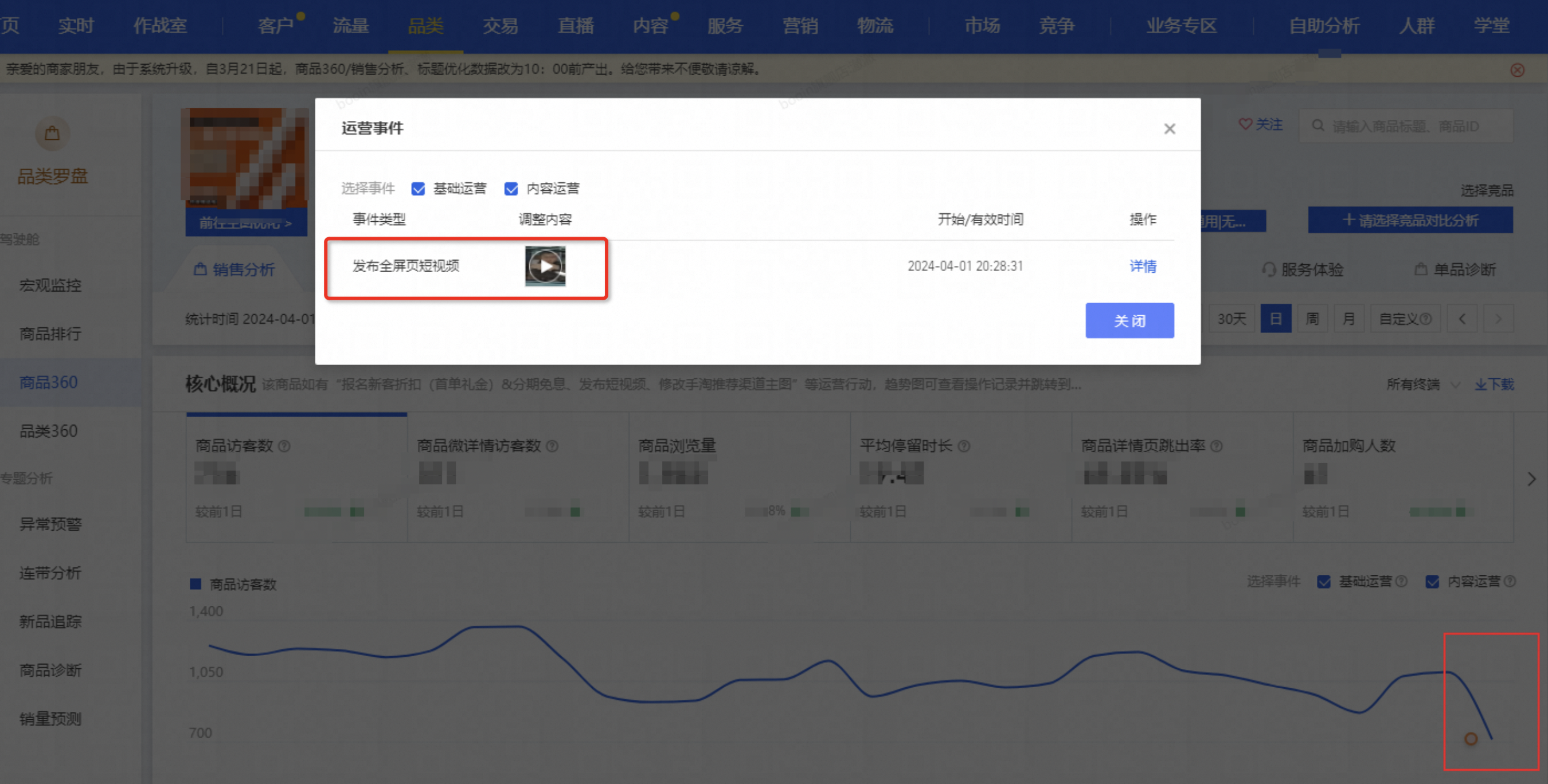Image resolution: width=1548 pixels, height=784 pixels.
Task: Select the 平均停留时长 metric card
Action: click(x=961, y=477)
